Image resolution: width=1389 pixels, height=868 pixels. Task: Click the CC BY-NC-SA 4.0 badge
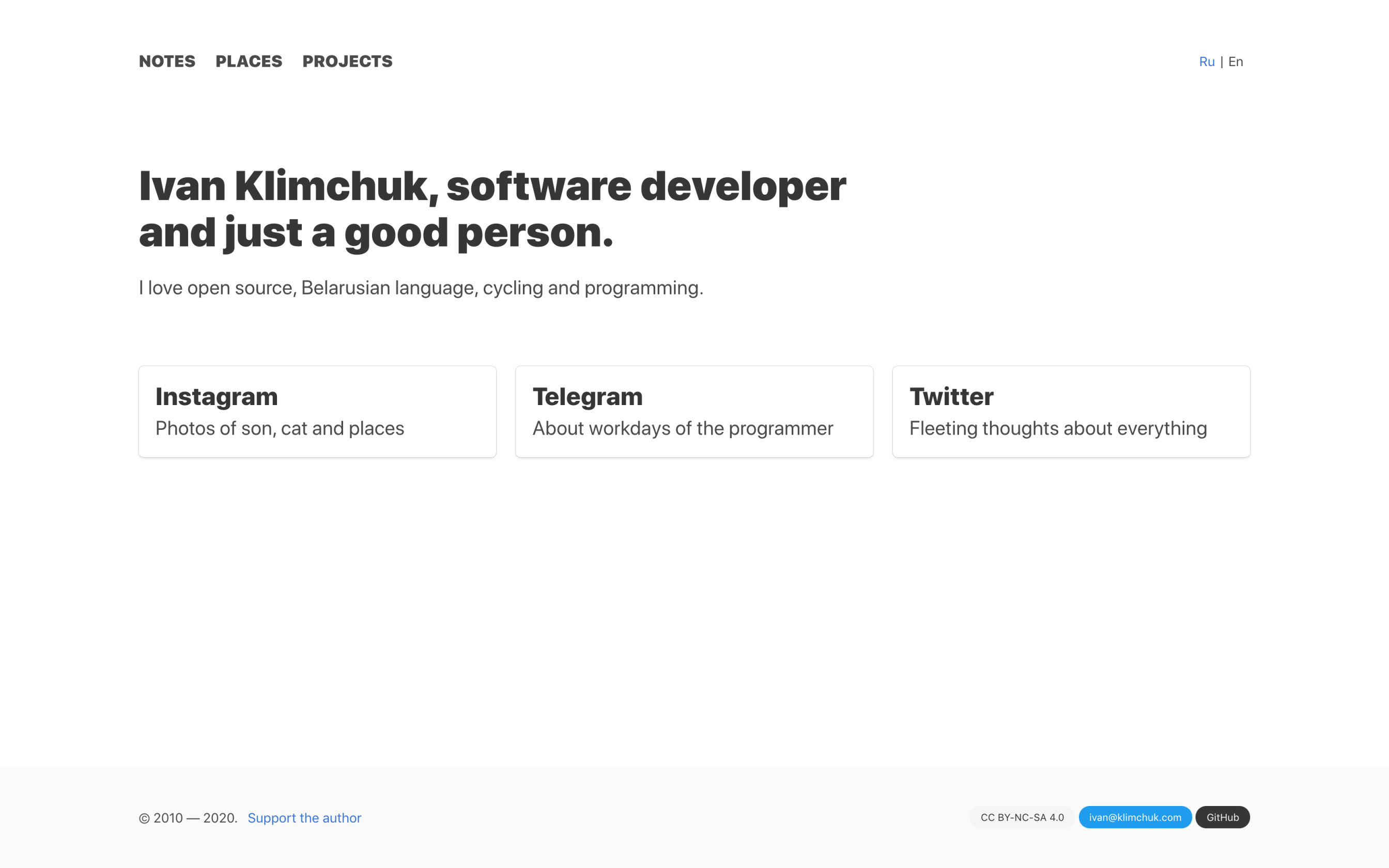[1022, 817]
